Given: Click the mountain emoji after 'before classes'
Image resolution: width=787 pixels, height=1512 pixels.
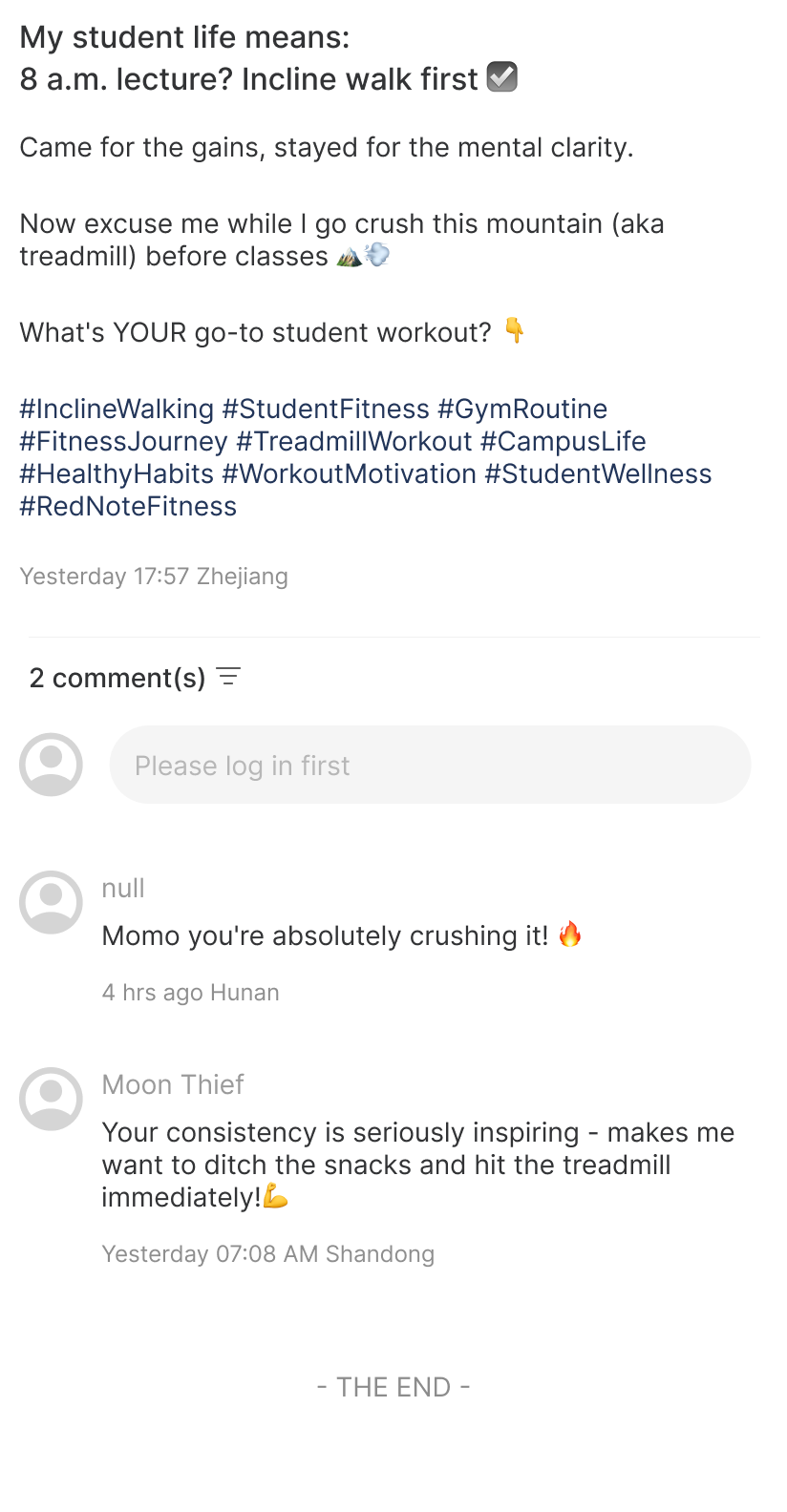Looking at the screenshot, I should click(x=350, y=256).
